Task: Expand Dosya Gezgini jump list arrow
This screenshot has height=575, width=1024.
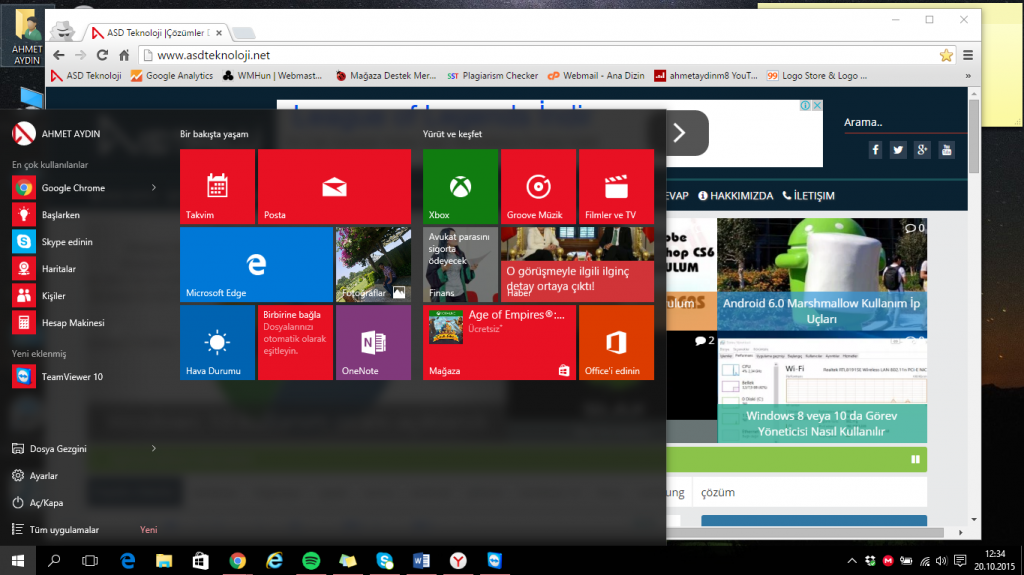Action: tap(154, 448)
